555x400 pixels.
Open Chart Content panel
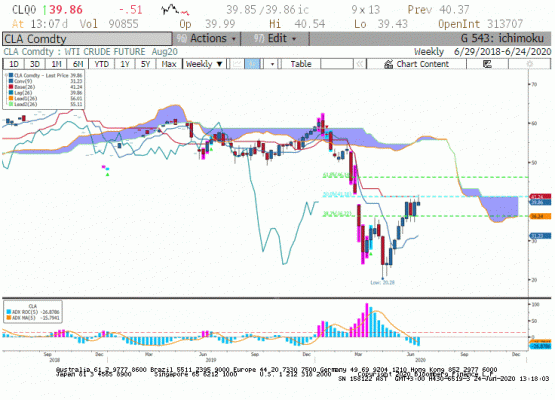tap(416, 64)
